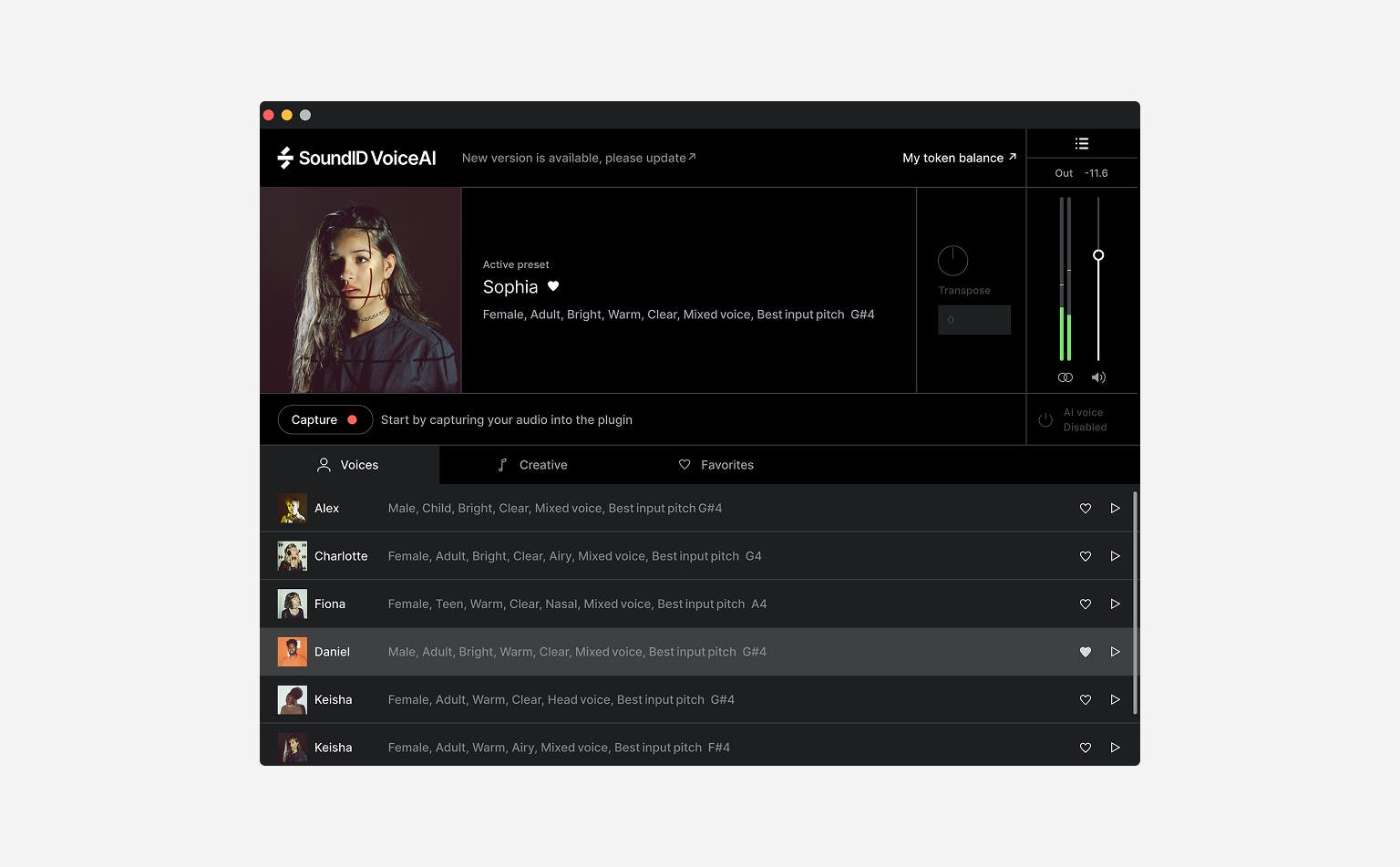The image size is (1400, 867).
Task: Click the stereo link circles icon
Action: (1065, 377)
